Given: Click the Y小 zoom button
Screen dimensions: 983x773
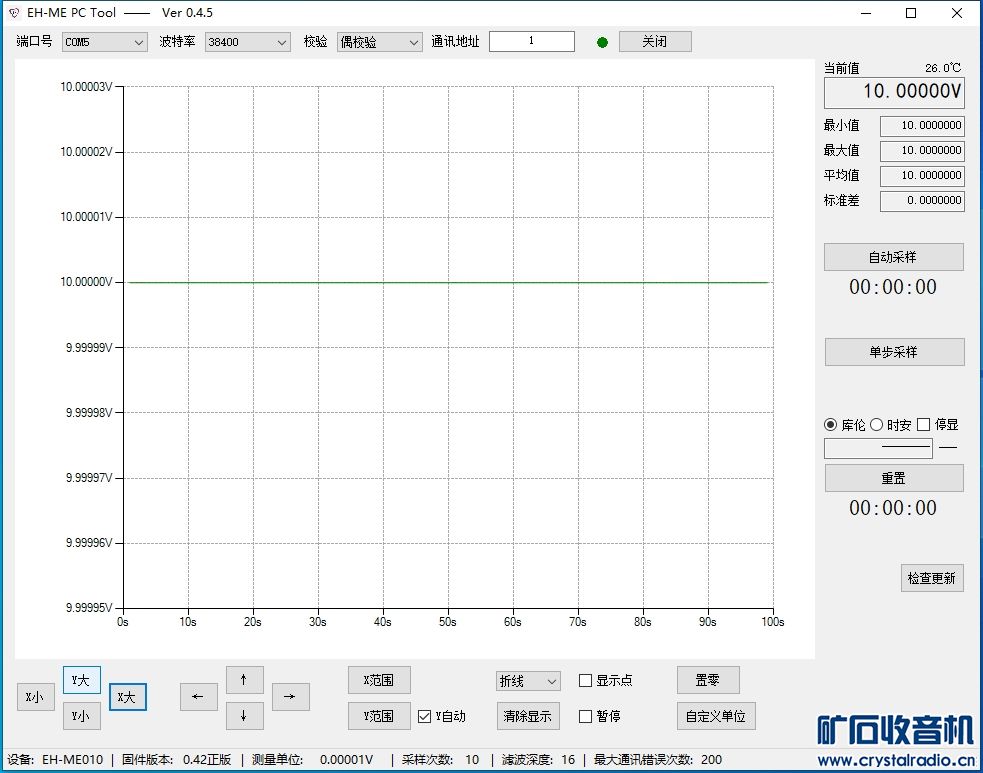Looking at the screenshot, I should click(x=81, y=716).
